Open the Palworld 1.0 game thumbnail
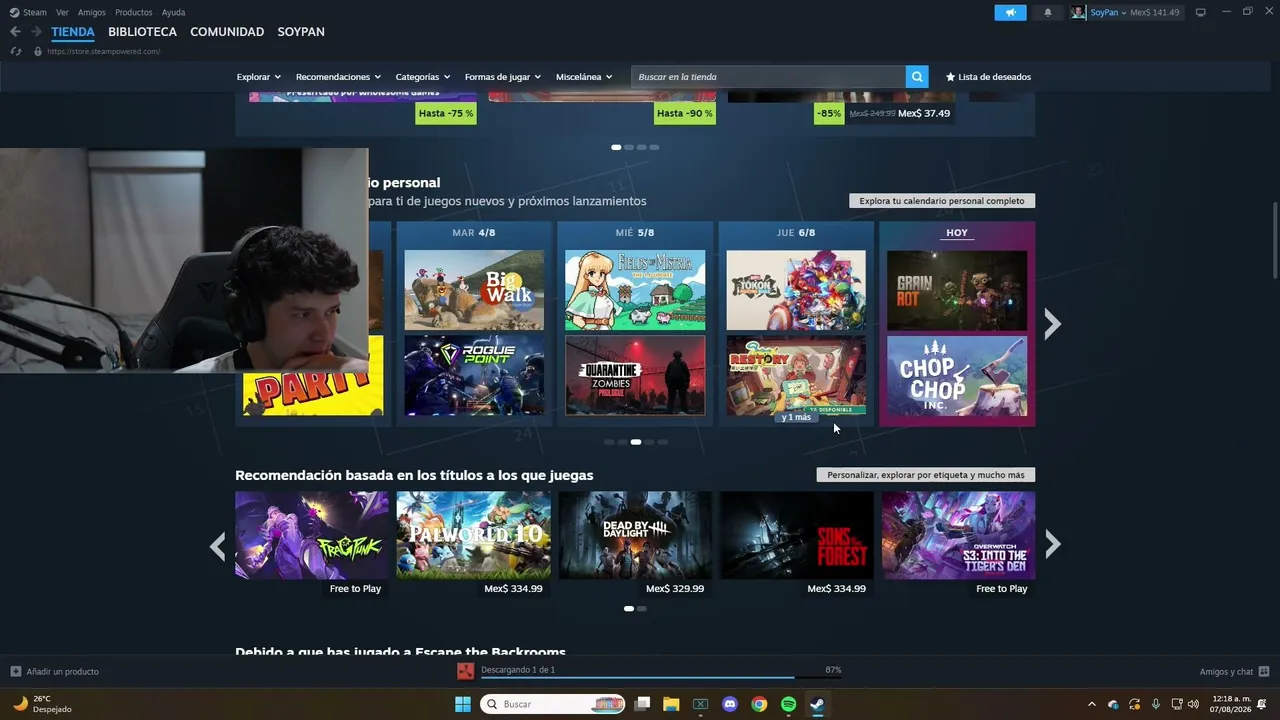 coord(474,535)
